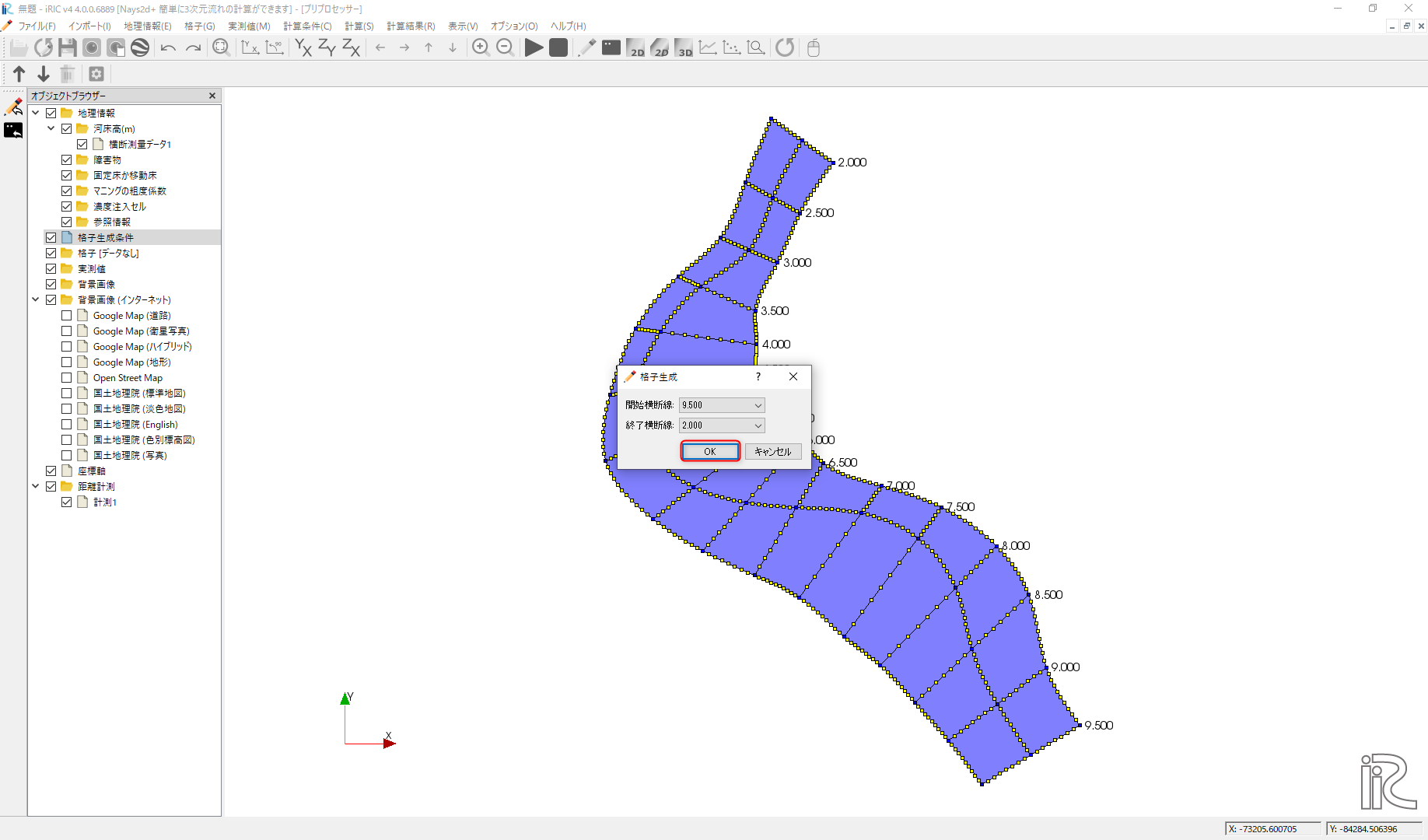Select the 格子生成条件 tree item
The height and width of the screenshot is (840, 1428).
tap(106, 237)
